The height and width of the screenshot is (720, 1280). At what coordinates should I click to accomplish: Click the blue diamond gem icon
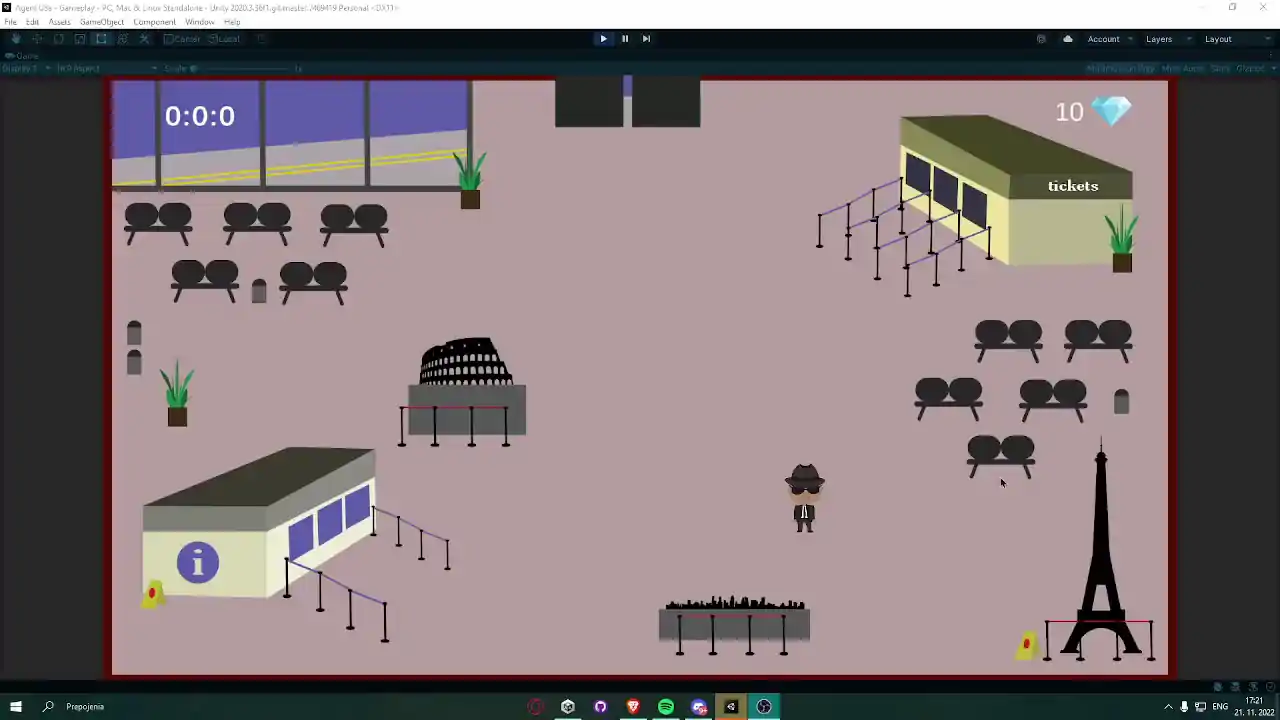coord(1113,111)
